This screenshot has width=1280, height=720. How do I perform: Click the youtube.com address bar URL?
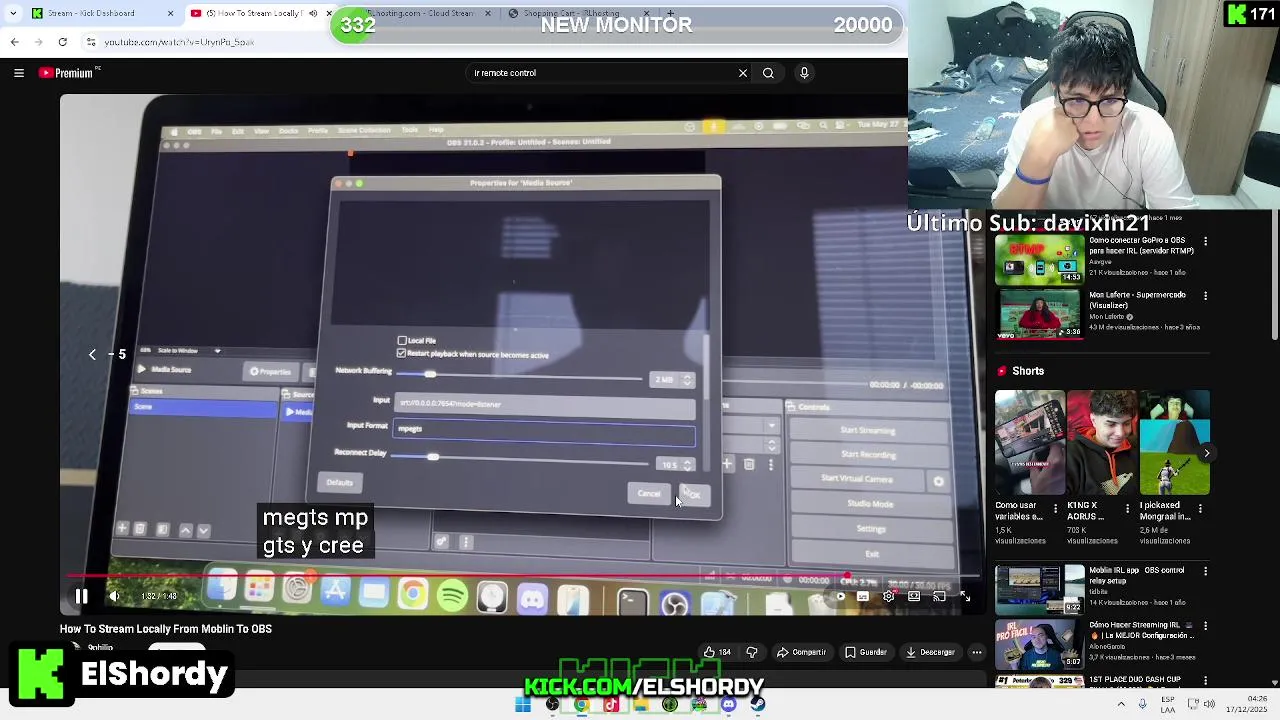tap(180, 42)
